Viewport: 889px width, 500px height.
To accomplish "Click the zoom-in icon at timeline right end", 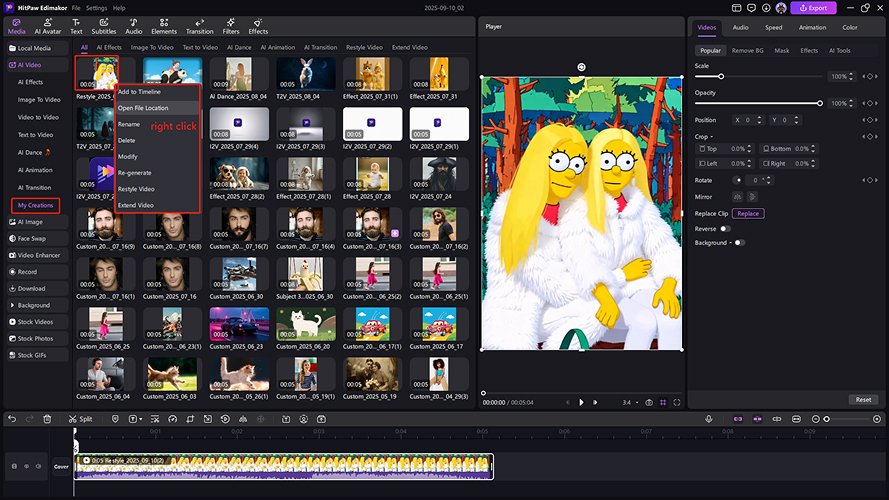I will [877, 419].
